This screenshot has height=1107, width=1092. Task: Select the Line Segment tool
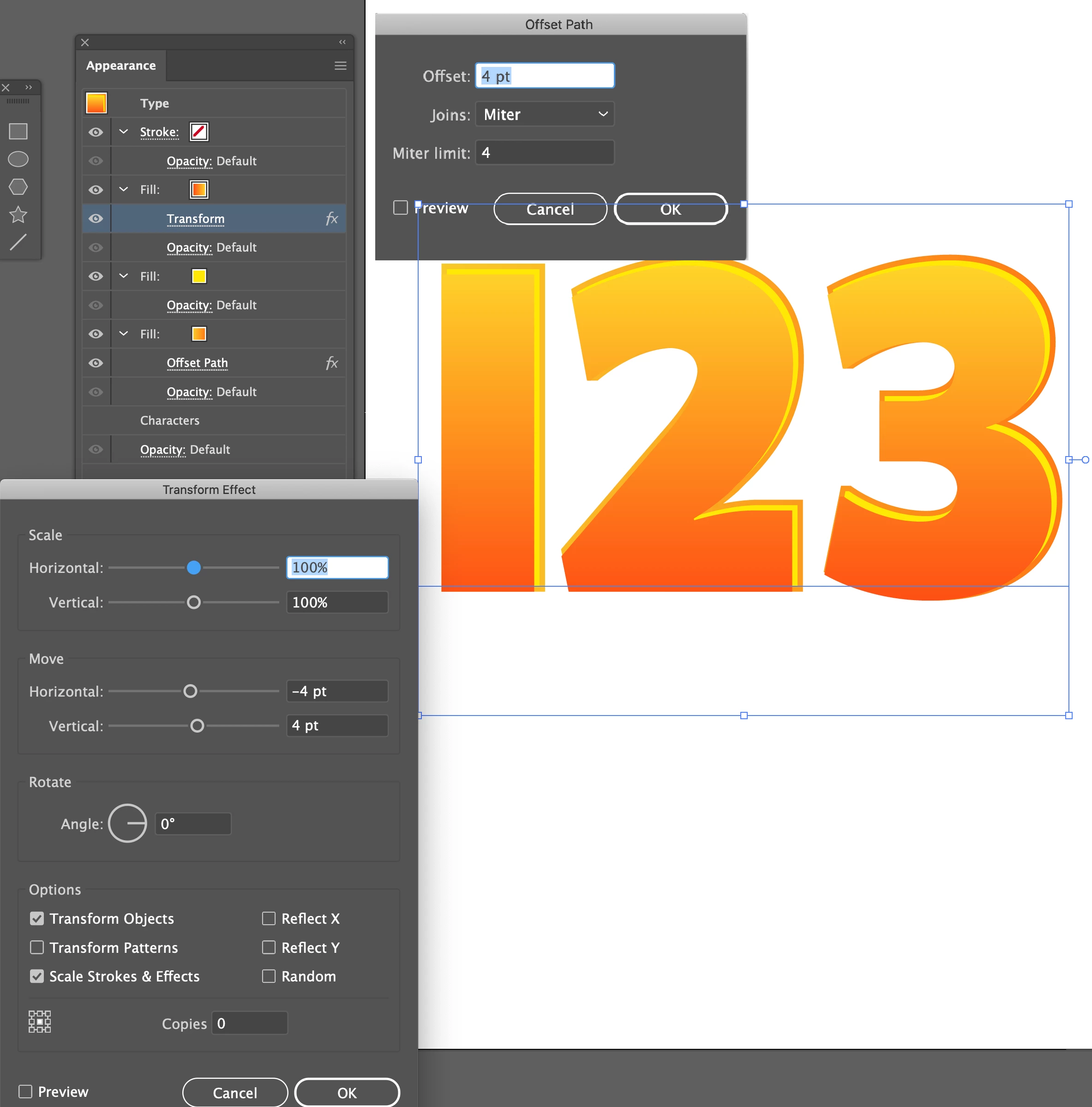[x=18, y=242]
